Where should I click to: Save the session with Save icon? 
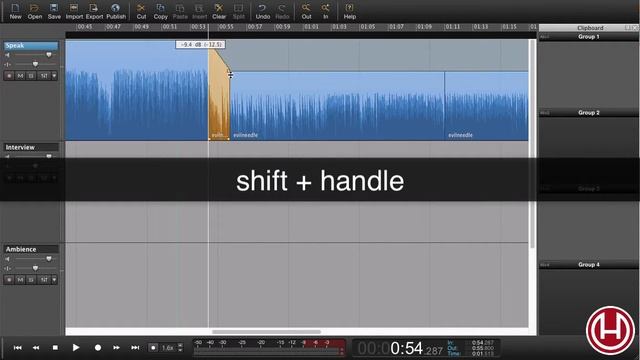pos(54,11)
